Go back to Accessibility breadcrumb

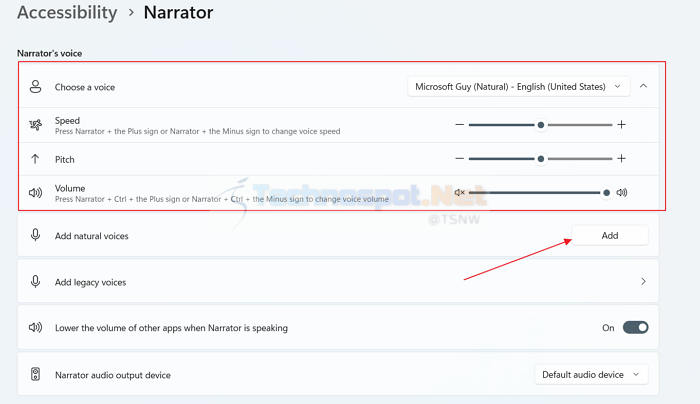67,12
